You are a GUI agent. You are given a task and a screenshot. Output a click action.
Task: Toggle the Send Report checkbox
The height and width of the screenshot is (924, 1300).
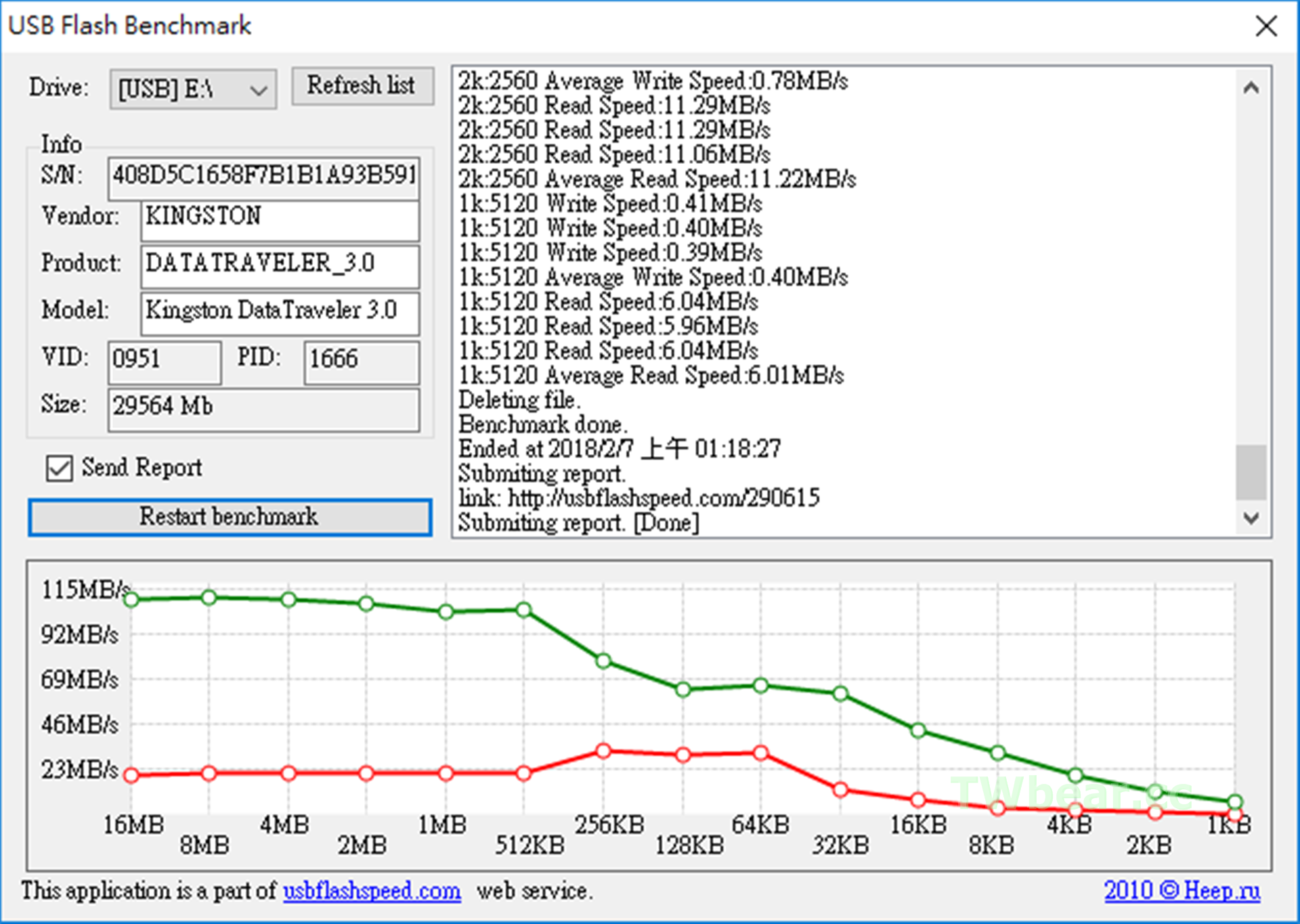click(60, 468)
